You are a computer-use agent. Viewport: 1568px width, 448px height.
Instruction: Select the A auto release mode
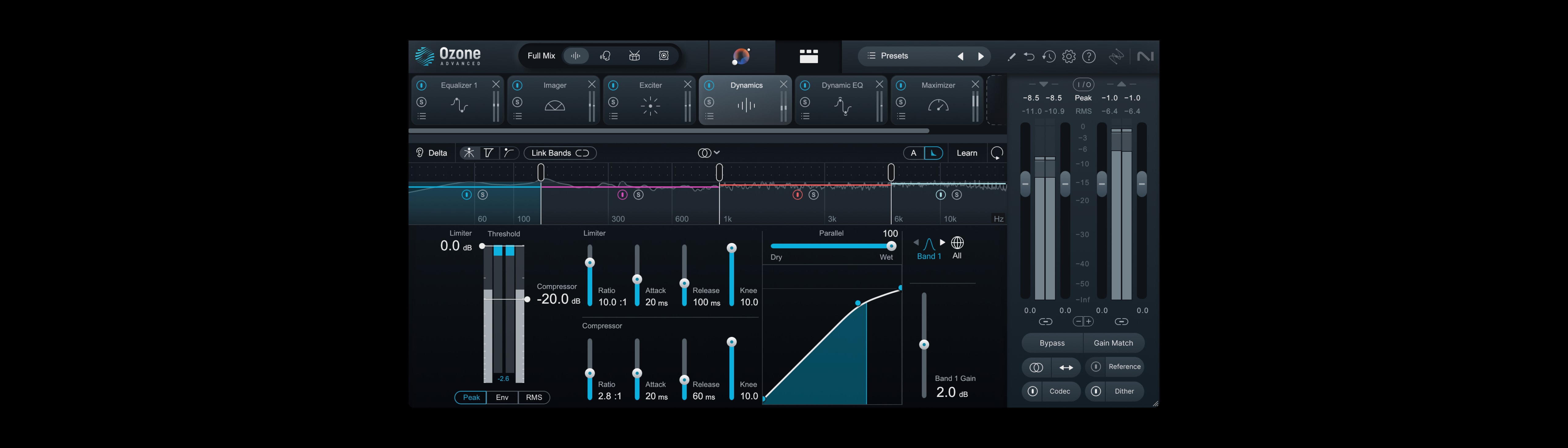coord(913,154)
